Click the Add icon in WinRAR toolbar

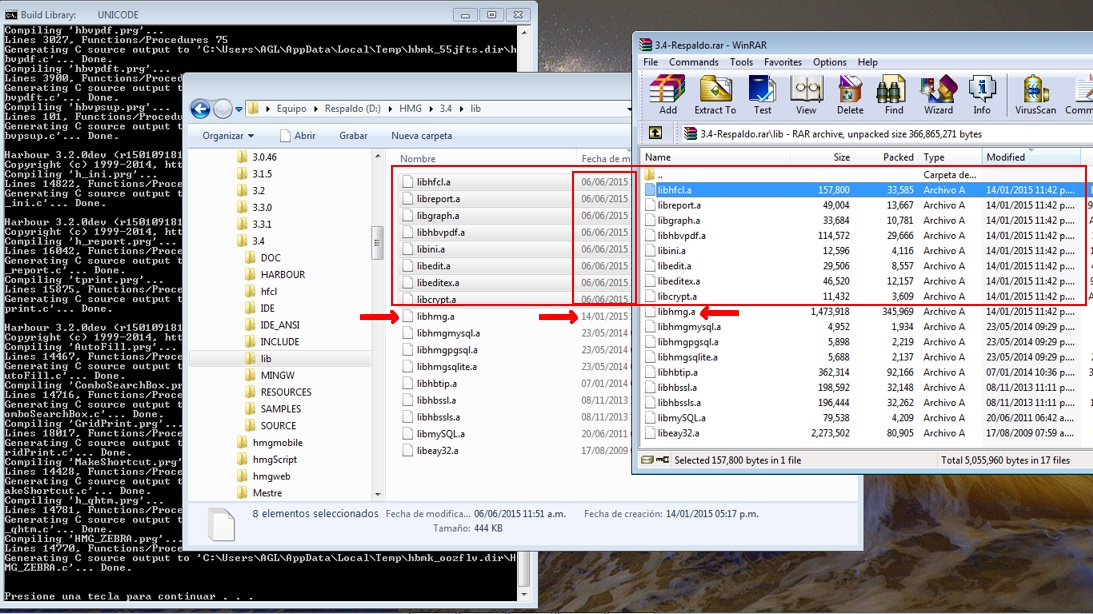pos(667,95)
